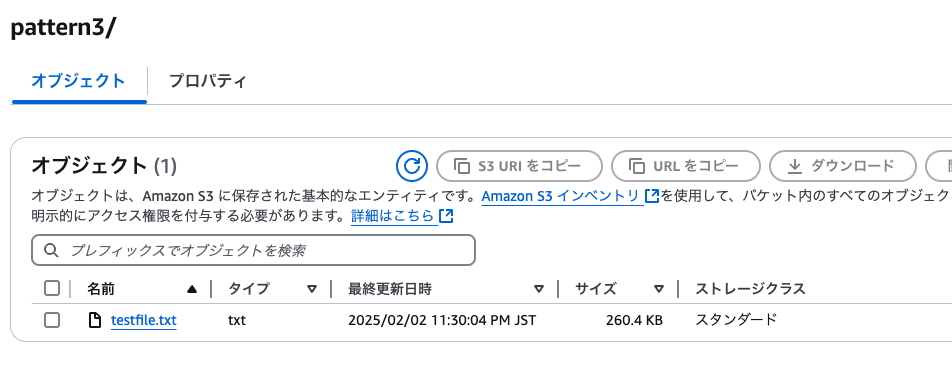The width and height of the screenshot is (952, 370).
Task: Toggle the select-all checkbox in header
Action: click(x=52, y=289)
